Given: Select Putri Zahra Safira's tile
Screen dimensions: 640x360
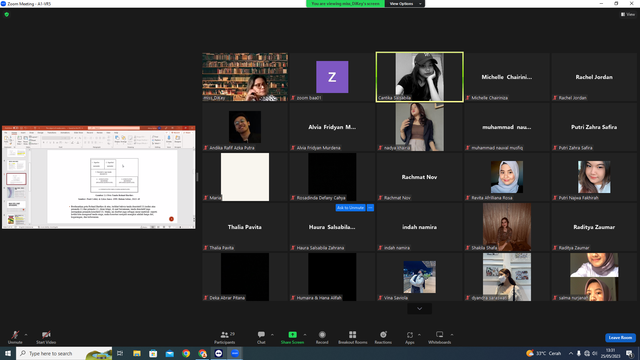Looking at the screenshot, I should click(x=594, y=127).
